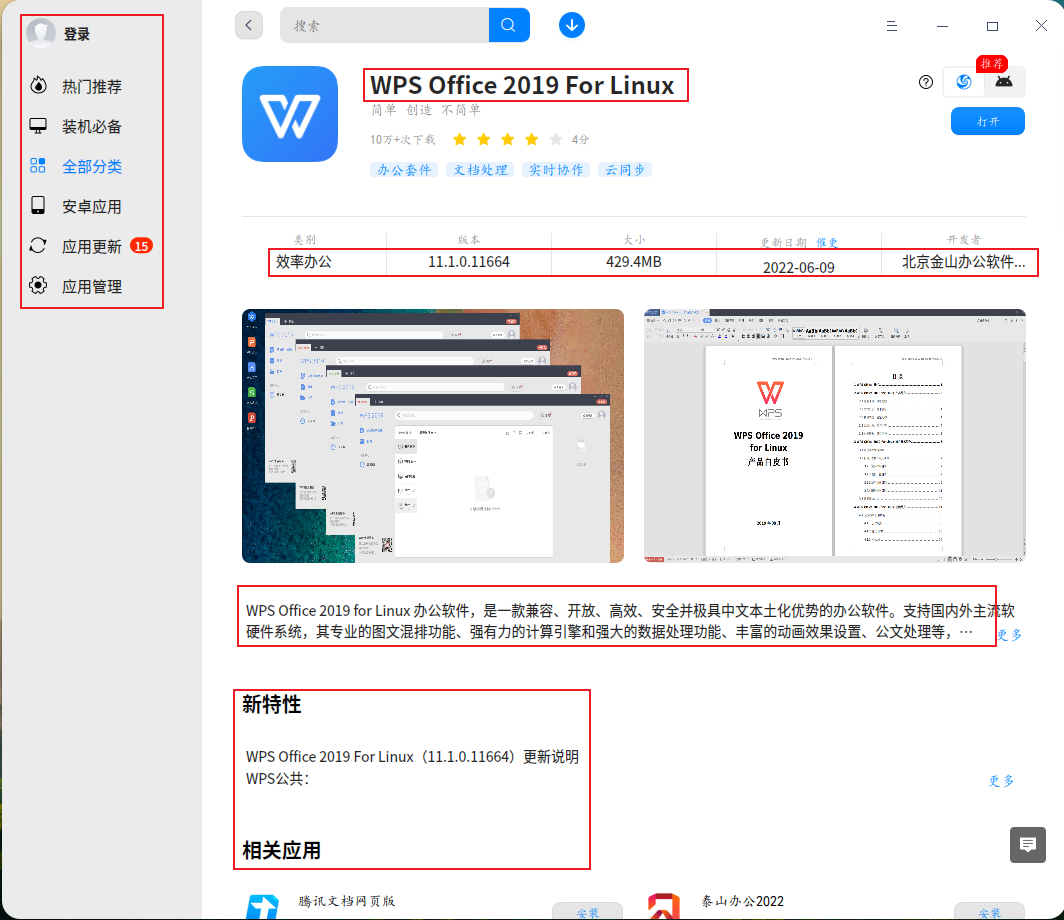Screen dimensions: 1064x920
Task: Click the 实时协作 tag
Action: tap(556, 170)
